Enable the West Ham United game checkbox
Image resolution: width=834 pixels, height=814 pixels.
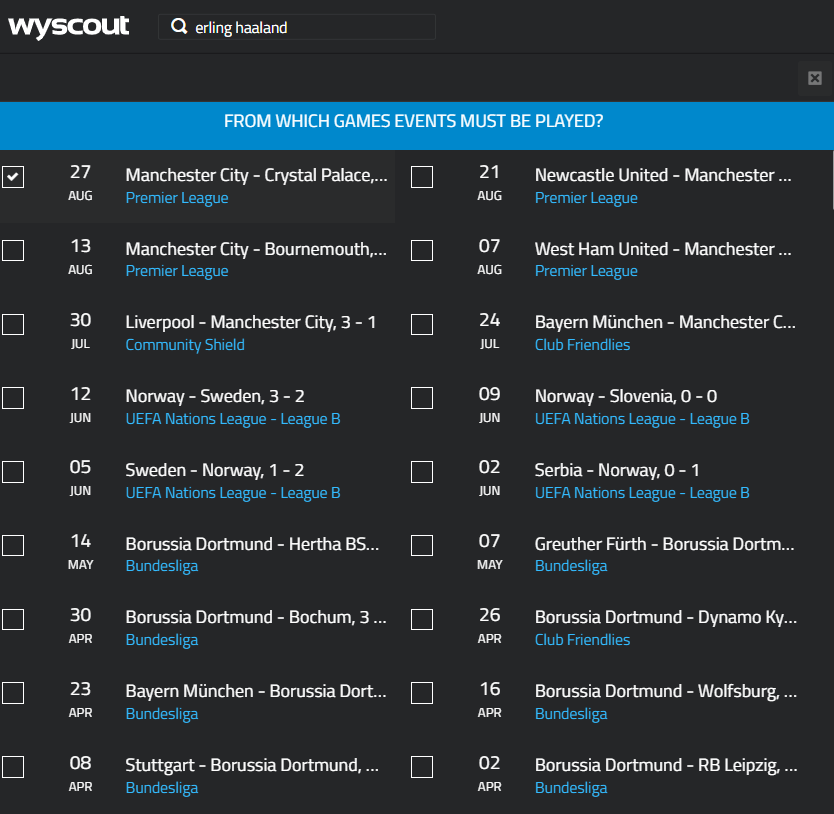pyautogui.click(x=422, y=251)
